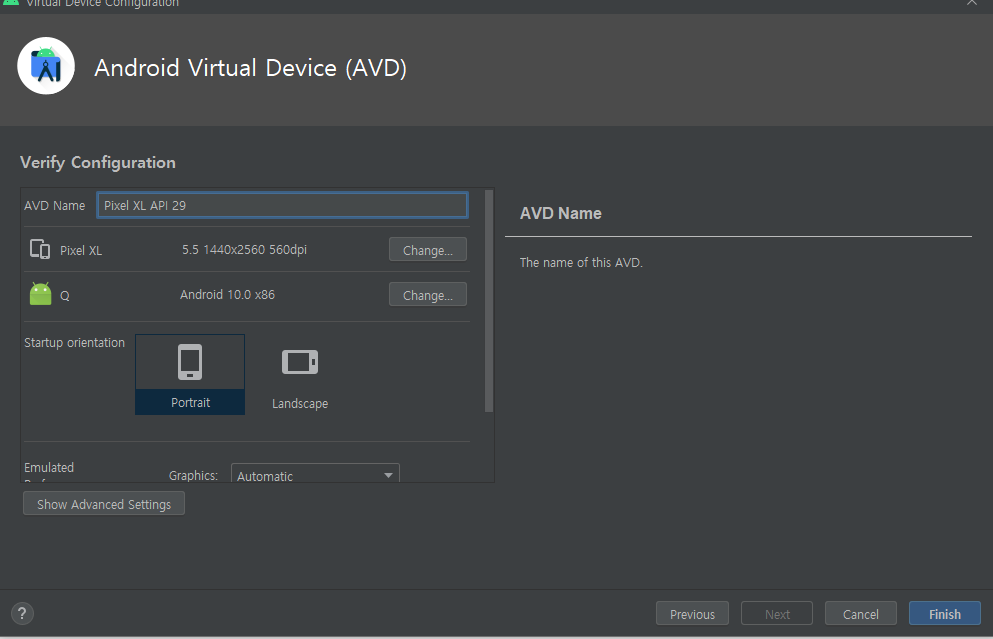
Task: Click the Pixel XL device name text
Action: (x=81, y=250)
